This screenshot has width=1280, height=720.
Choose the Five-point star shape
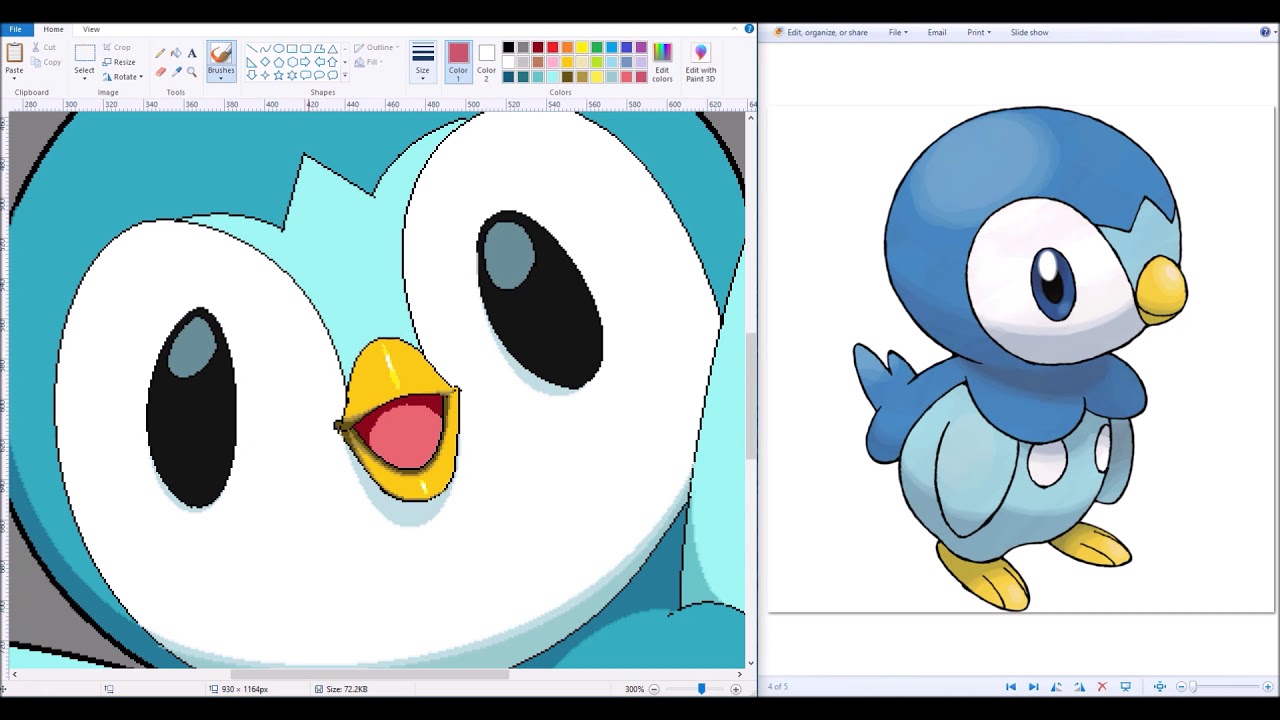(x=278, y=75)
